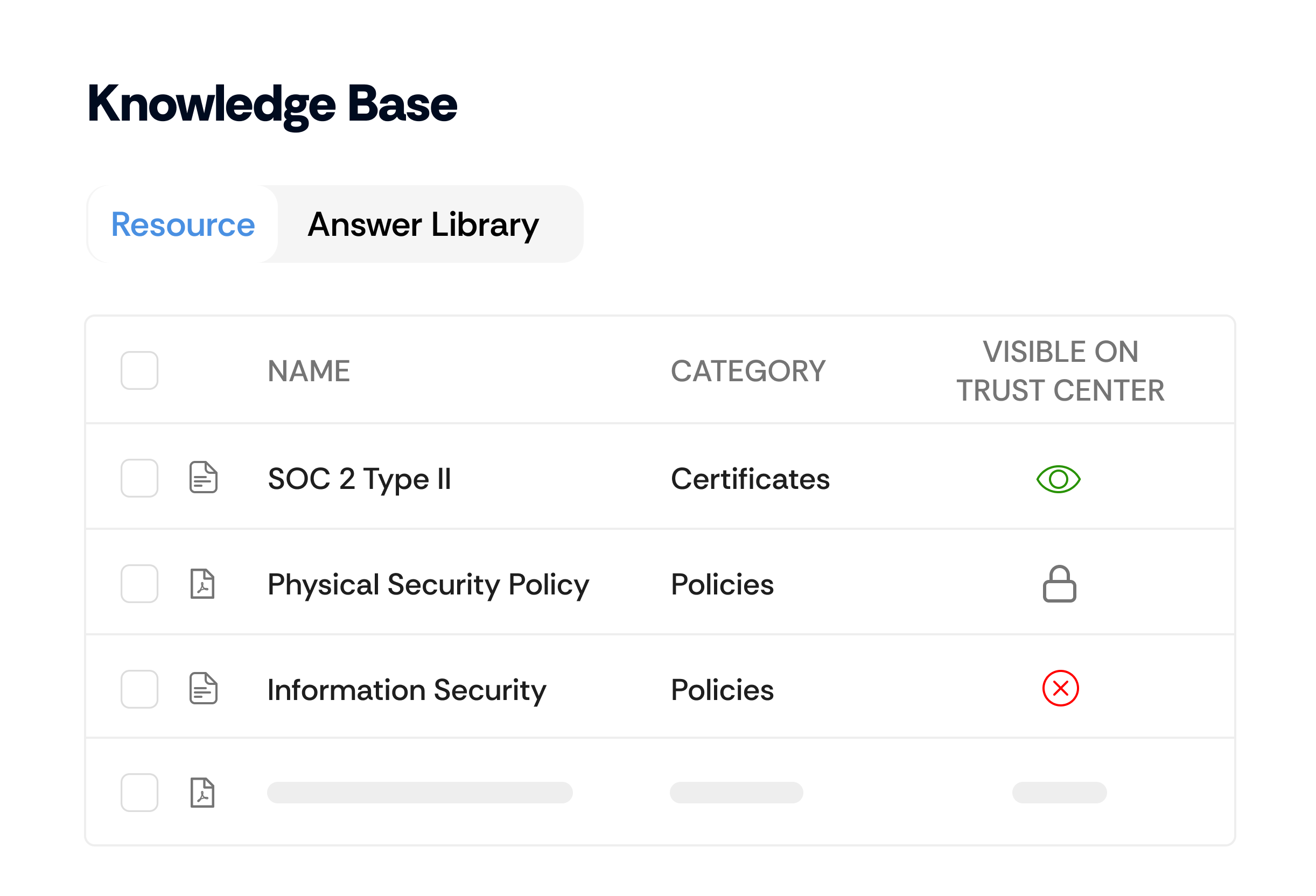
Task: Open the SOC 2 Type II resource
Action: tap(359, 479)
